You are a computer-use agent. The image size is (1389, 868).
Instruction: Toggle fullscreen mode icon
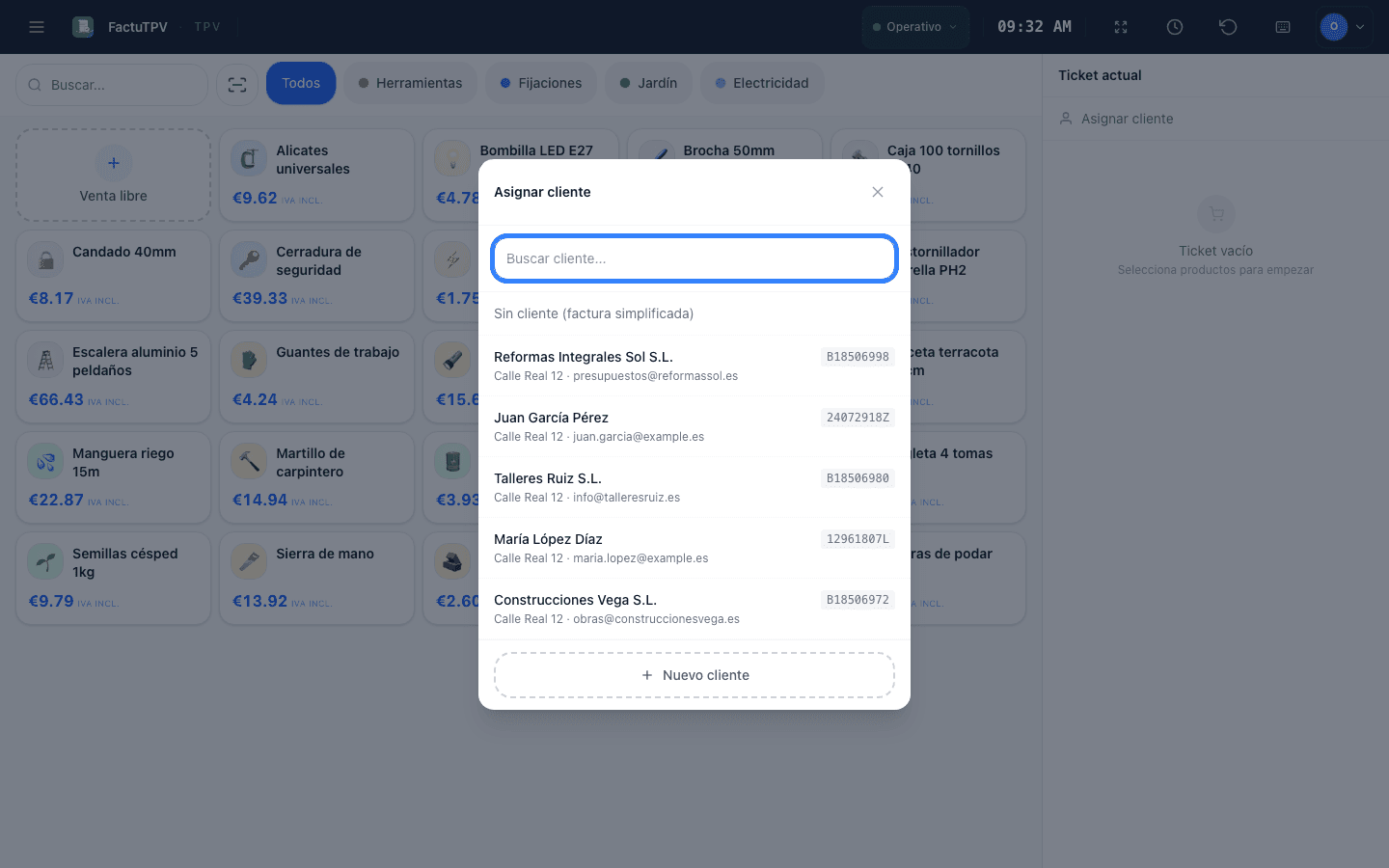pyautogui.click(x=1121, y=27)
